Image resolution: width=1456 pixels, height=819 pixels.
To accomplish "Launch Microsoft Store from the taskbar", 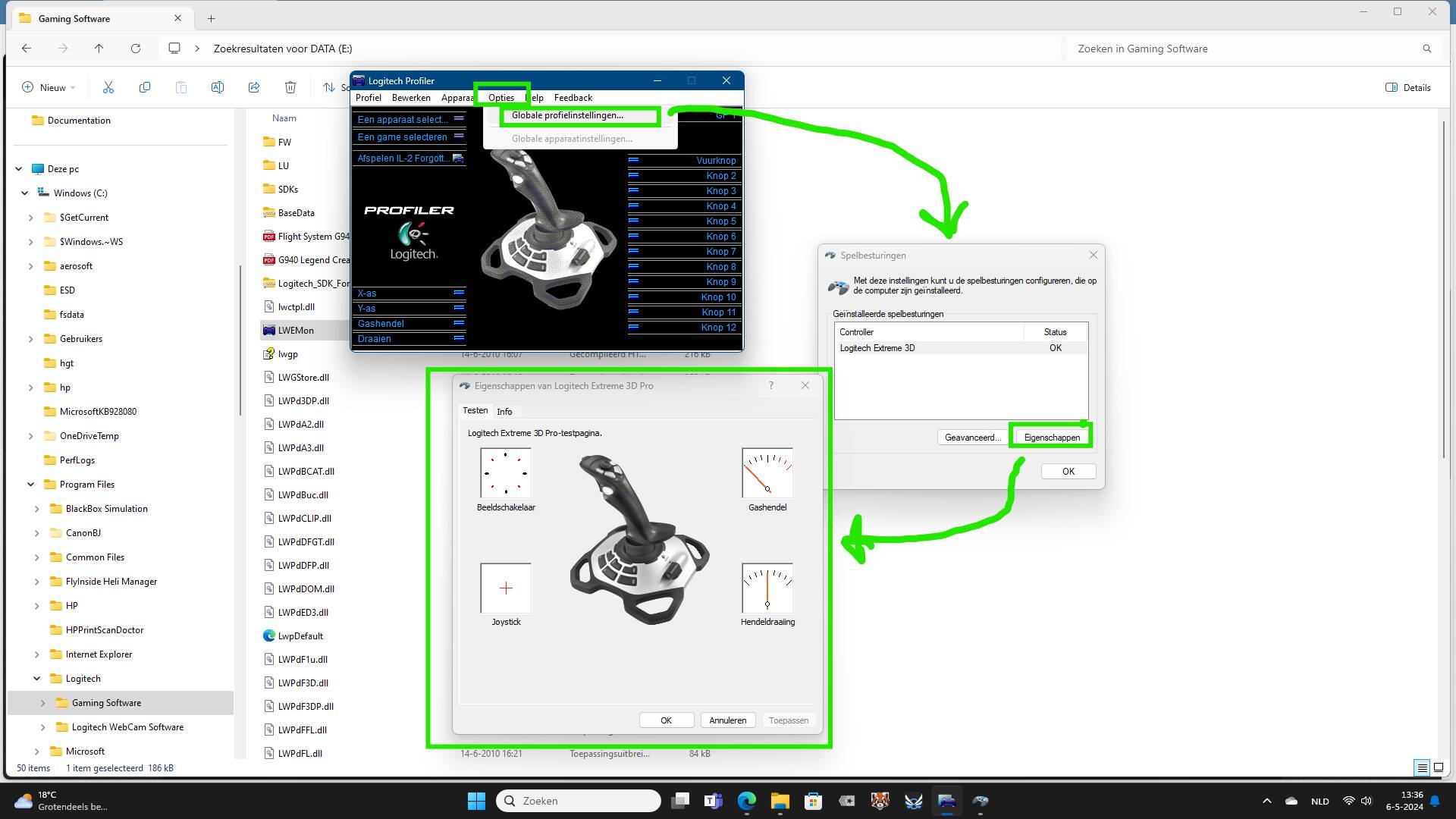I will (814, 801).
